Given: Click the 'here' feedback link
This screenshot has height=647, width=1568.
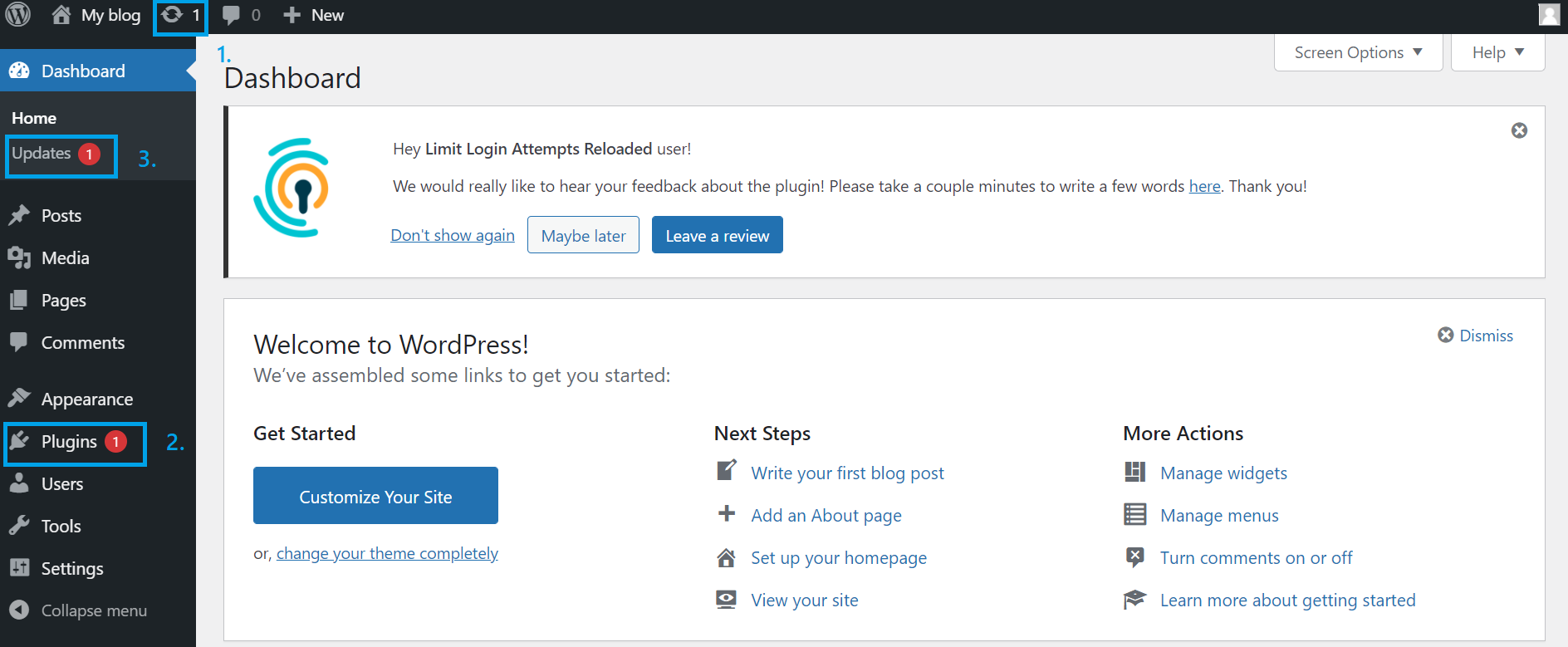Looking at the screenshot, I should click(1204, 186).
